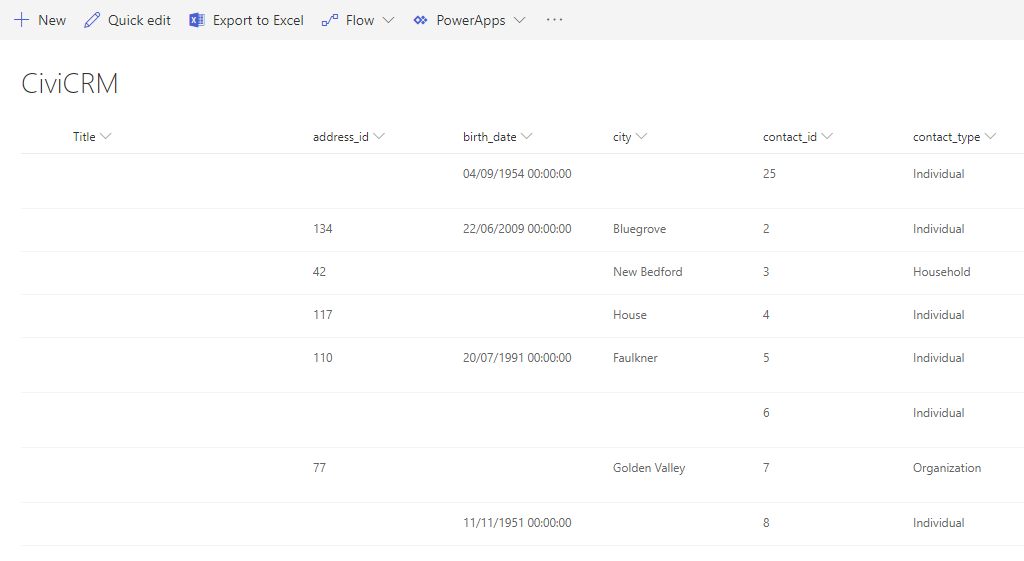Click the Export to Excel label

[x=258, y=20]
